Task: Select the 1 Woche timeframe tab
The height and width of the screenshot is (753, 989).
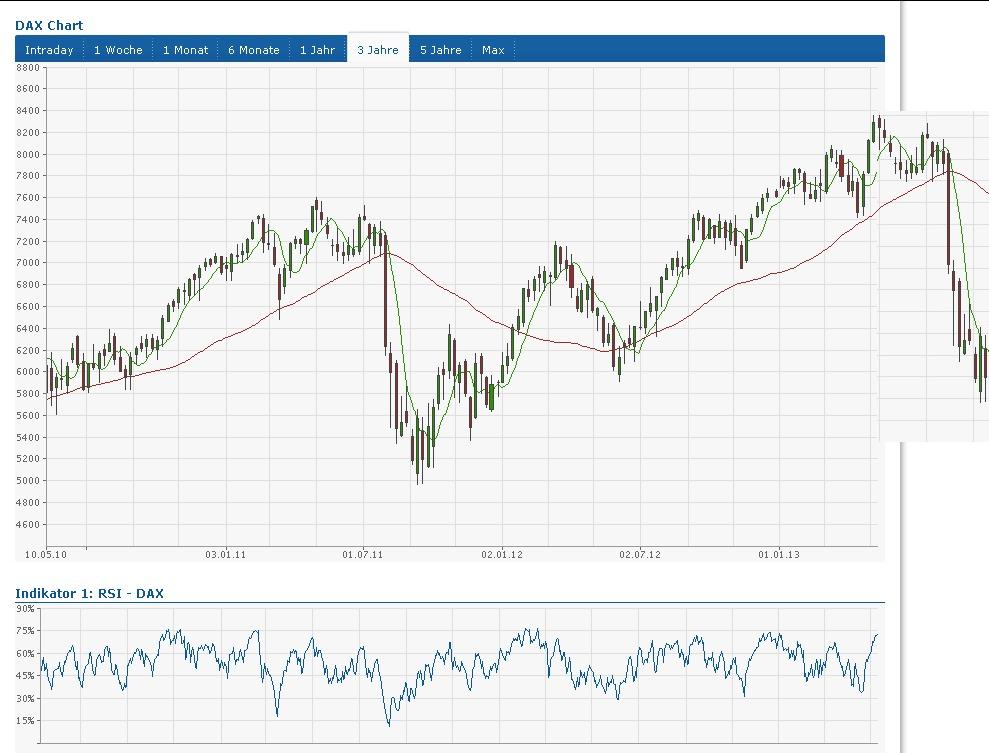Action: [118, 50]
